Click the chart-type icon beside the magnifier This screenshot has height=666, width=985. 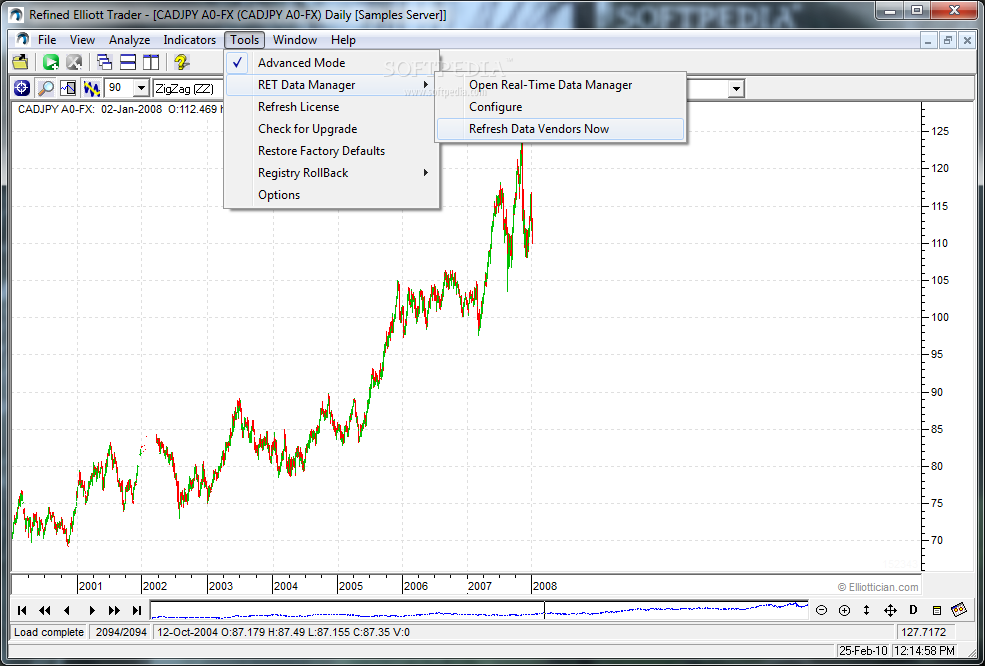tap(68, 88)
